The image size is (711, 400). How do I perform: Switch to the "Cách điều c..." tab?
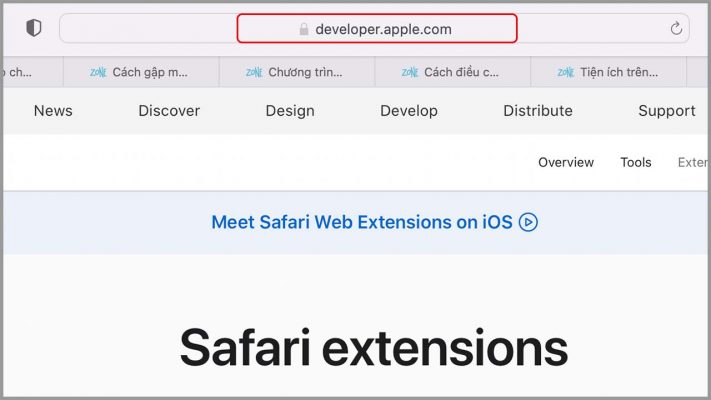coord(452,72)
